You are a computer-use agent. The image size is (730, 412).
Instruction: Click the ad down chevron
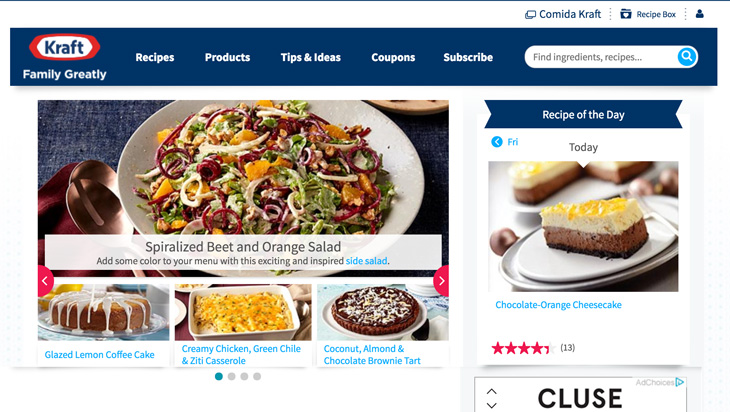point(492,405)
